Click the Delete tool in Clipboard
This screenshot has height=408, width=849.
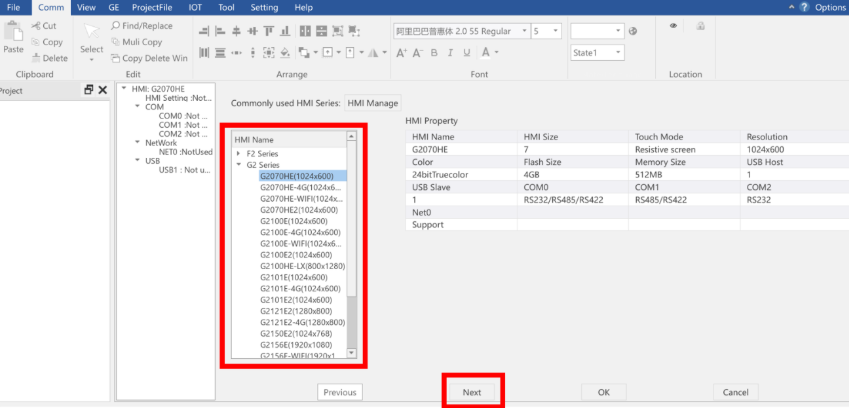pos(49,58)
